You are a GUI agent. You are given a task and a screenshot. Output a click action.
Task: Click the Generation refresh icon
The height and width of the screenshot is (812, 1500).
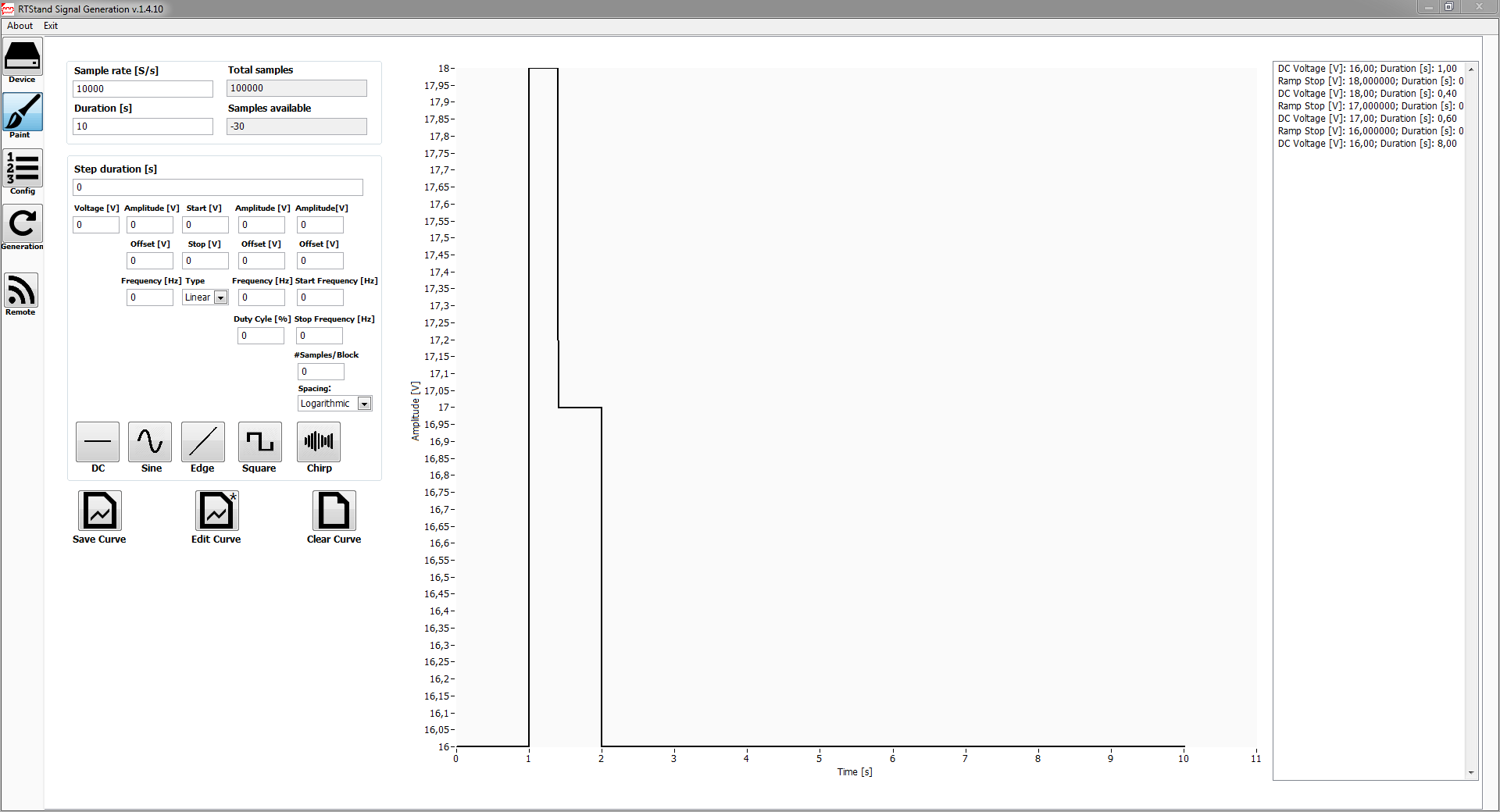[x=23, y=224]
